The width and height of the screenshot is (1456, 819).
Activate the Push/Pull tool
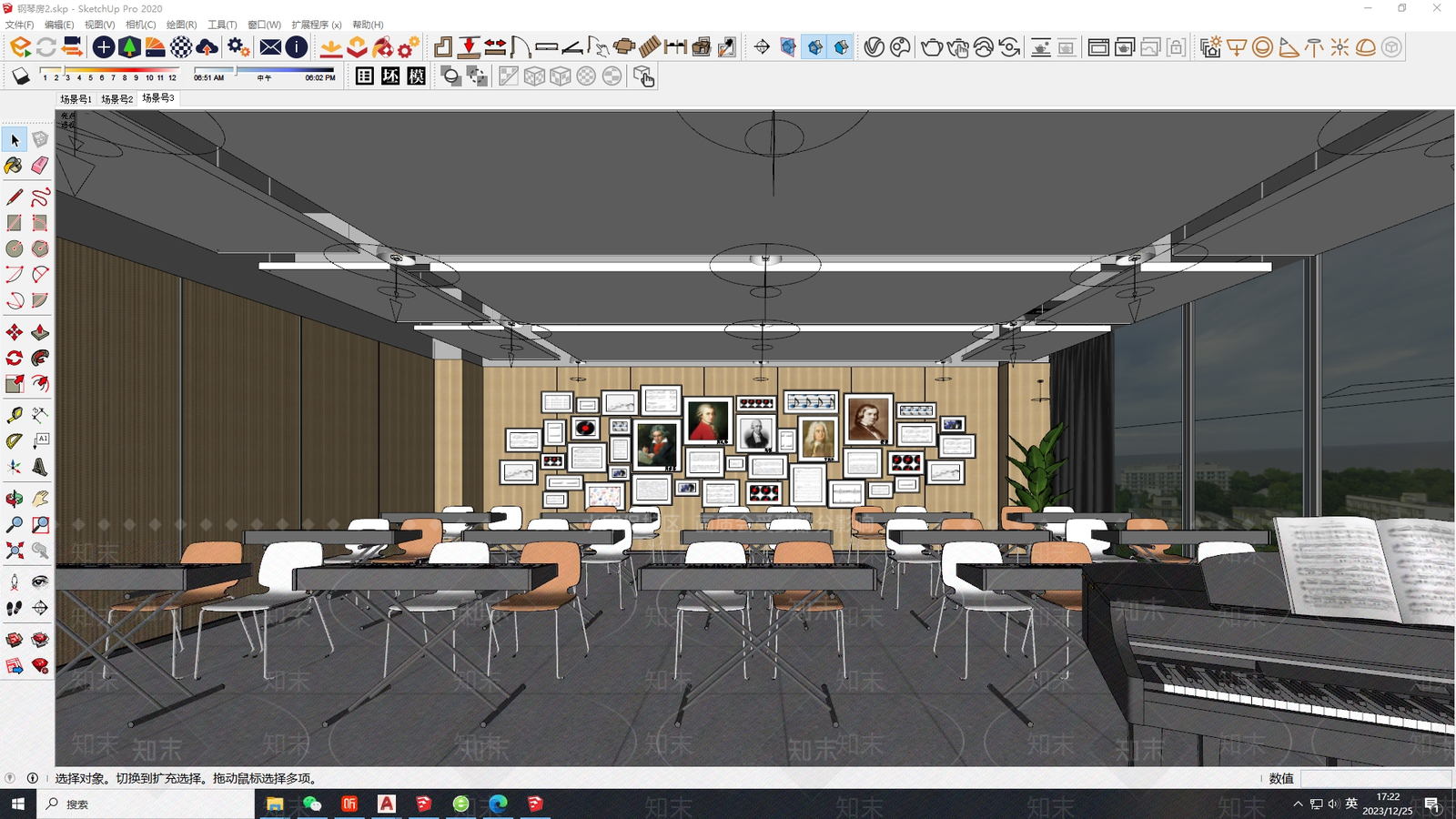click(40, 332)
